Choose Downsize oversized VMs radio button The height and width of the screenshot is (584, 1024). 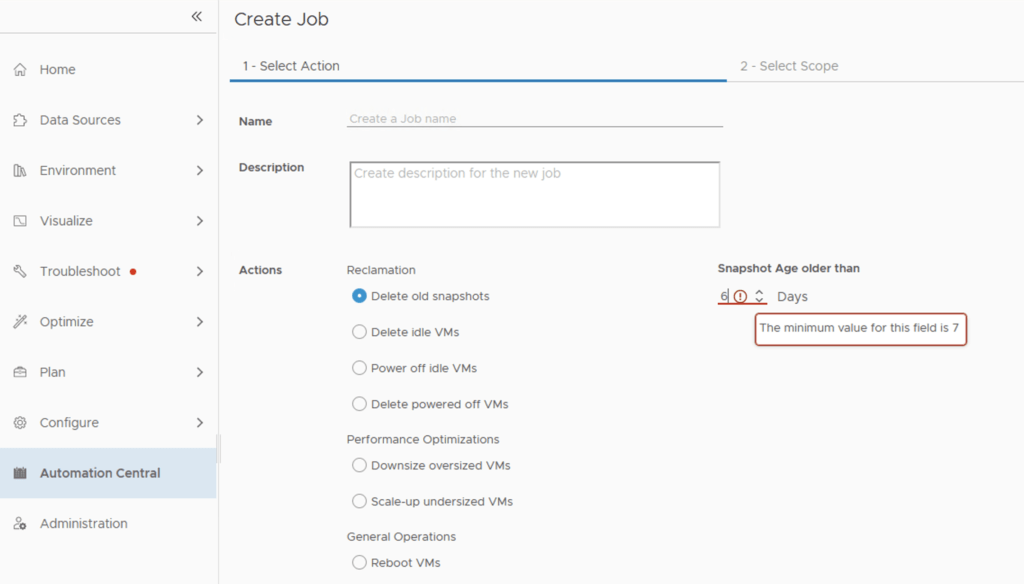click(x=360, y=465)
